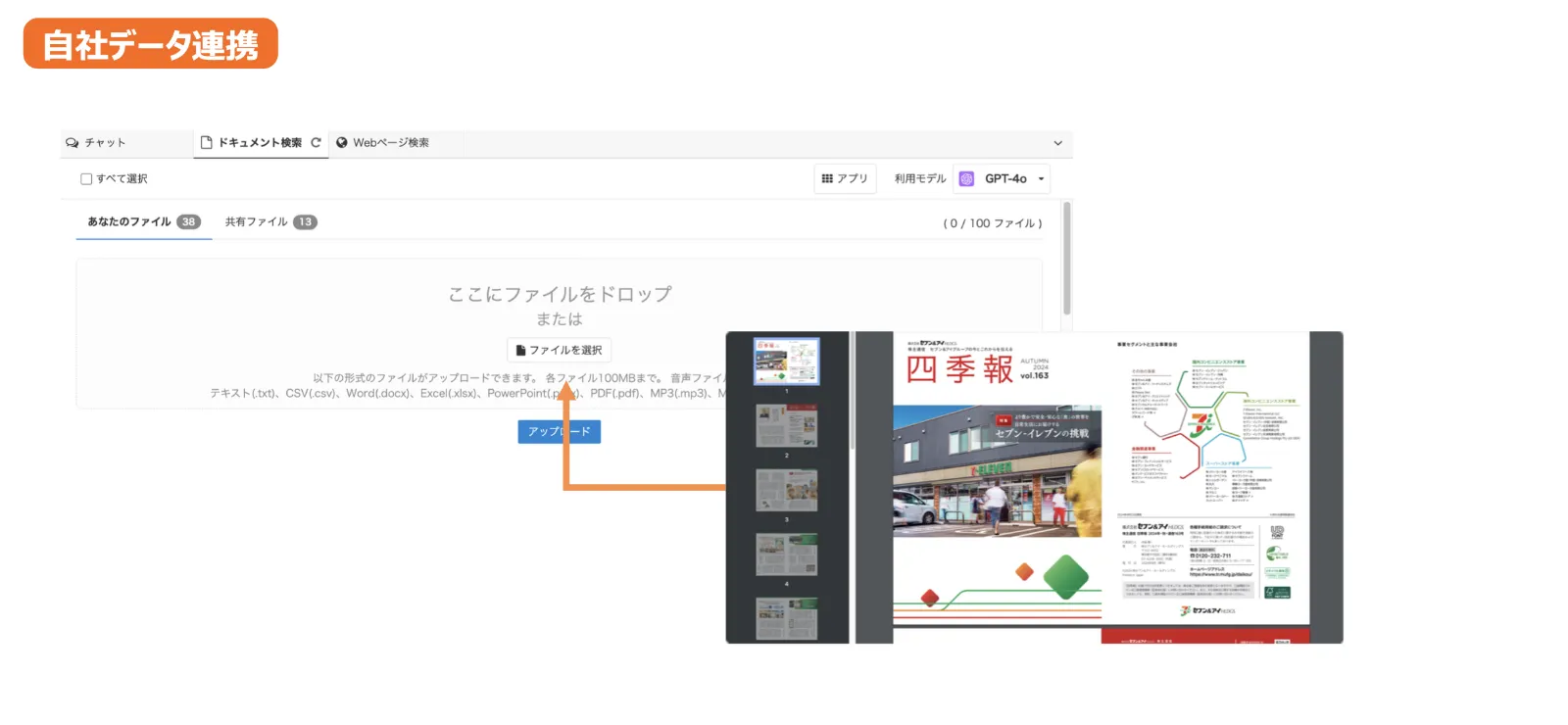Viewport: 1568px width, 725px height.
Task: Select the fifth PDF page thumbnail
Action: (787, 619)
